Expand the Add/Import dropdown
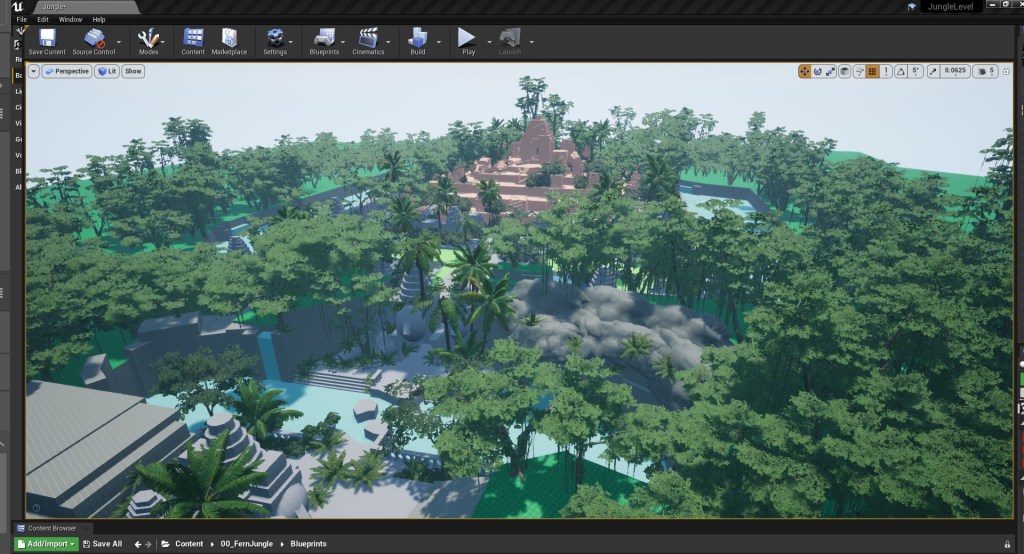The height and width of the screenshot is (554, 1024). tap(46, 544)
